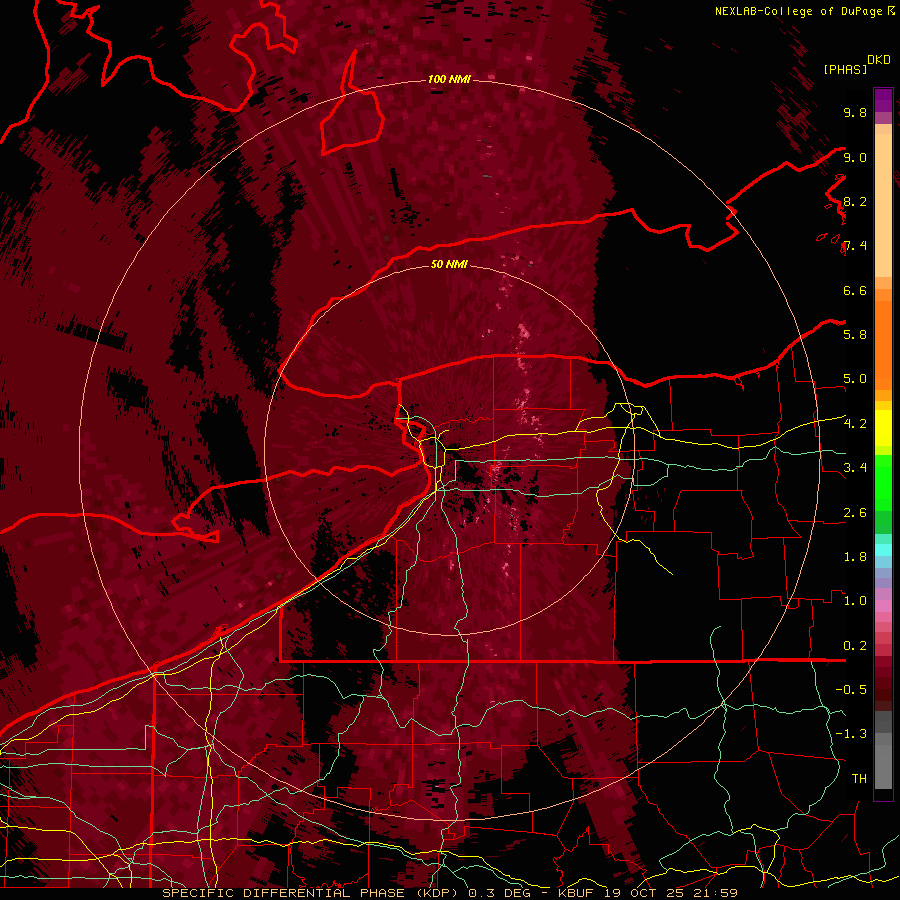Click the 5.8 value on the color scale
The width and height of the screenshot is (900, 900).
pos(855,335)
